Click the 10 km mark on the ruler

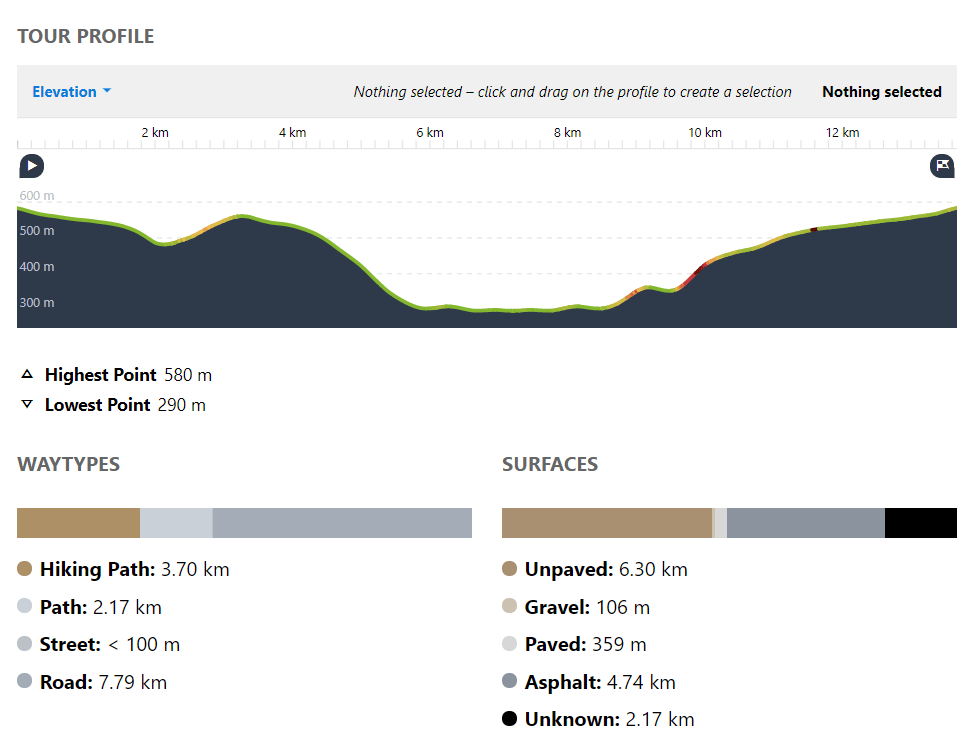pyautogui.click(x=705, y=133)
